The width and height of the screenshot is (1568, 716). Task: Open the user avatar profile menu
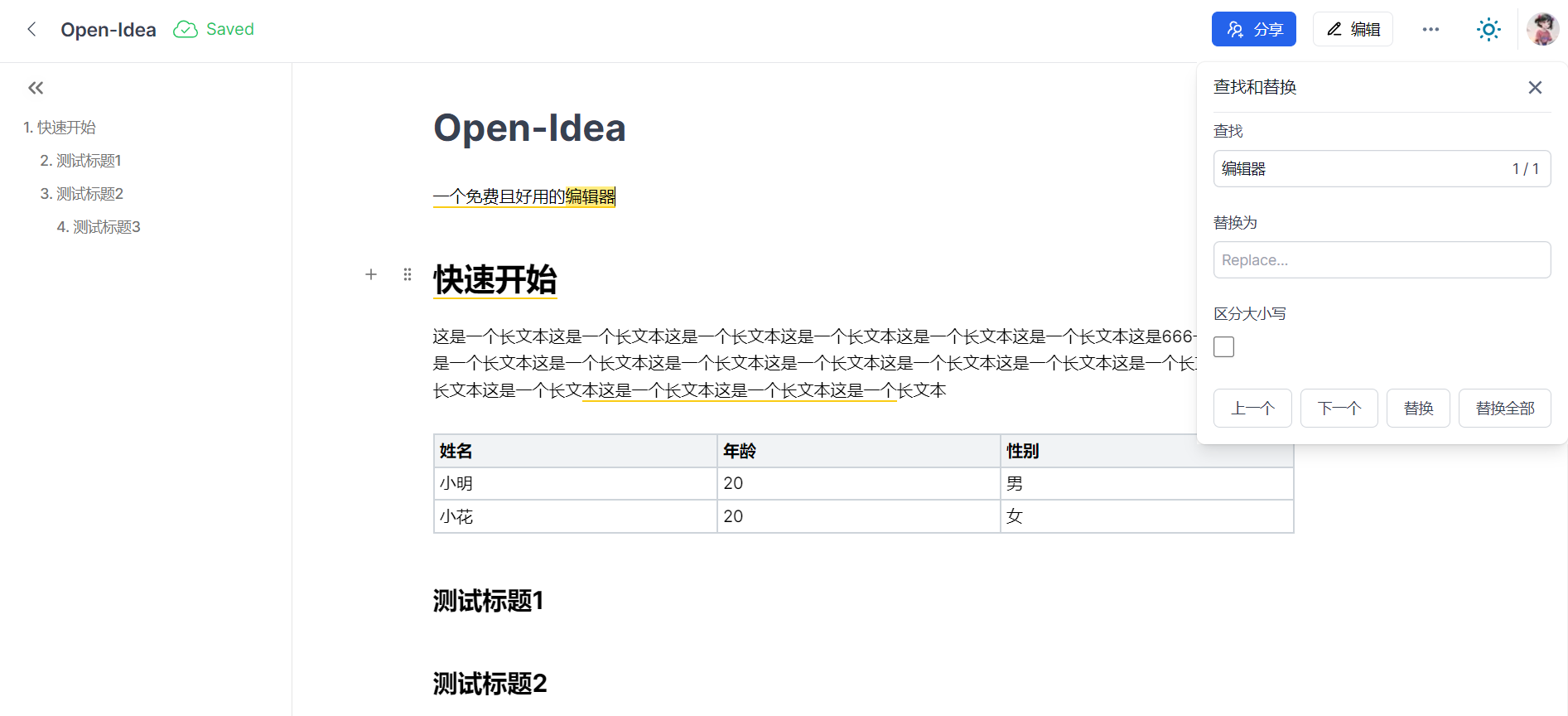1542,30
